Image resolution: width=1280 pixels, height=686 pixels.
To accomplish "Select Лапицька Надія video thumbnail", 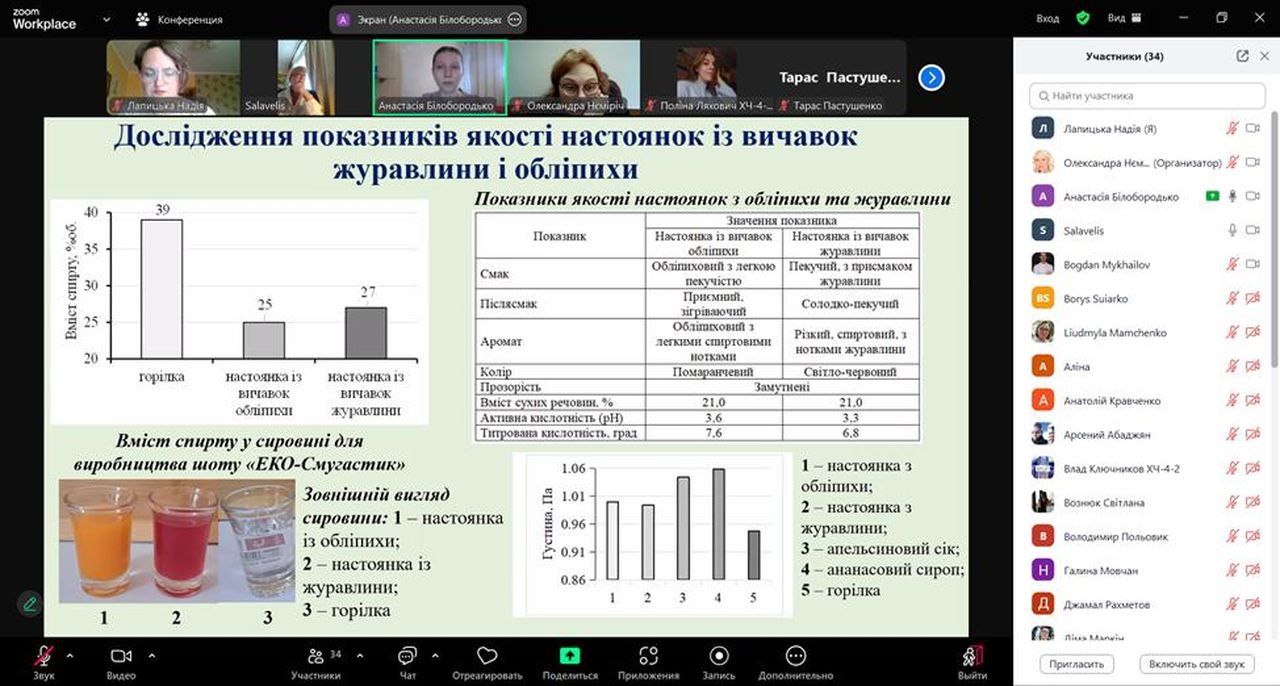I will point(173,77).
